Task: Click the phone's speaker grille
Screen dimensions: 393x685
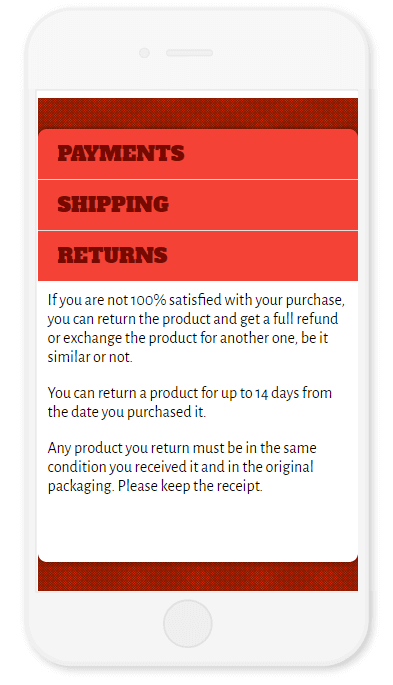Action: click(x=189, y=53)
